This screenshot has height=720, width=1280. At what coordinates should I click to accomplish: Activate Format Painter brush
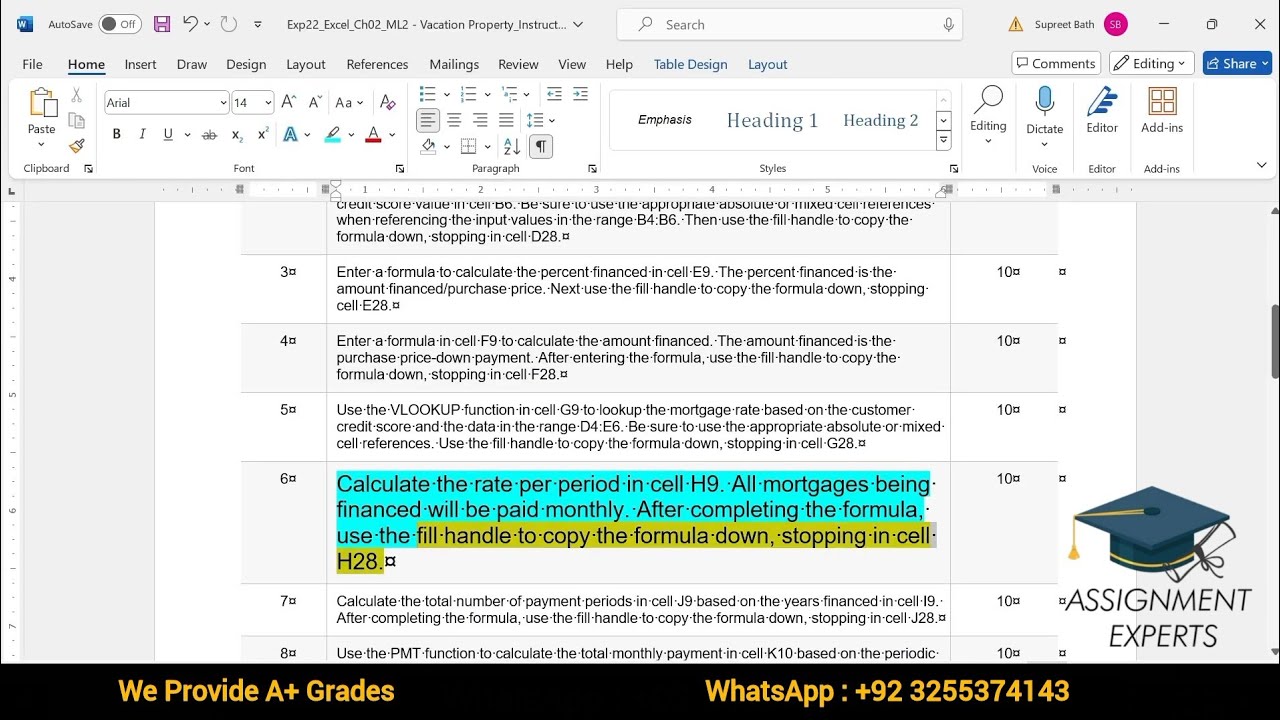77,146
